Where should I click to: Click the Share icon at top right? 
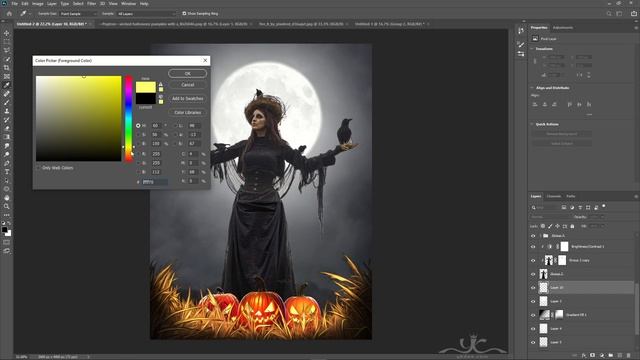tap(633, 13)
